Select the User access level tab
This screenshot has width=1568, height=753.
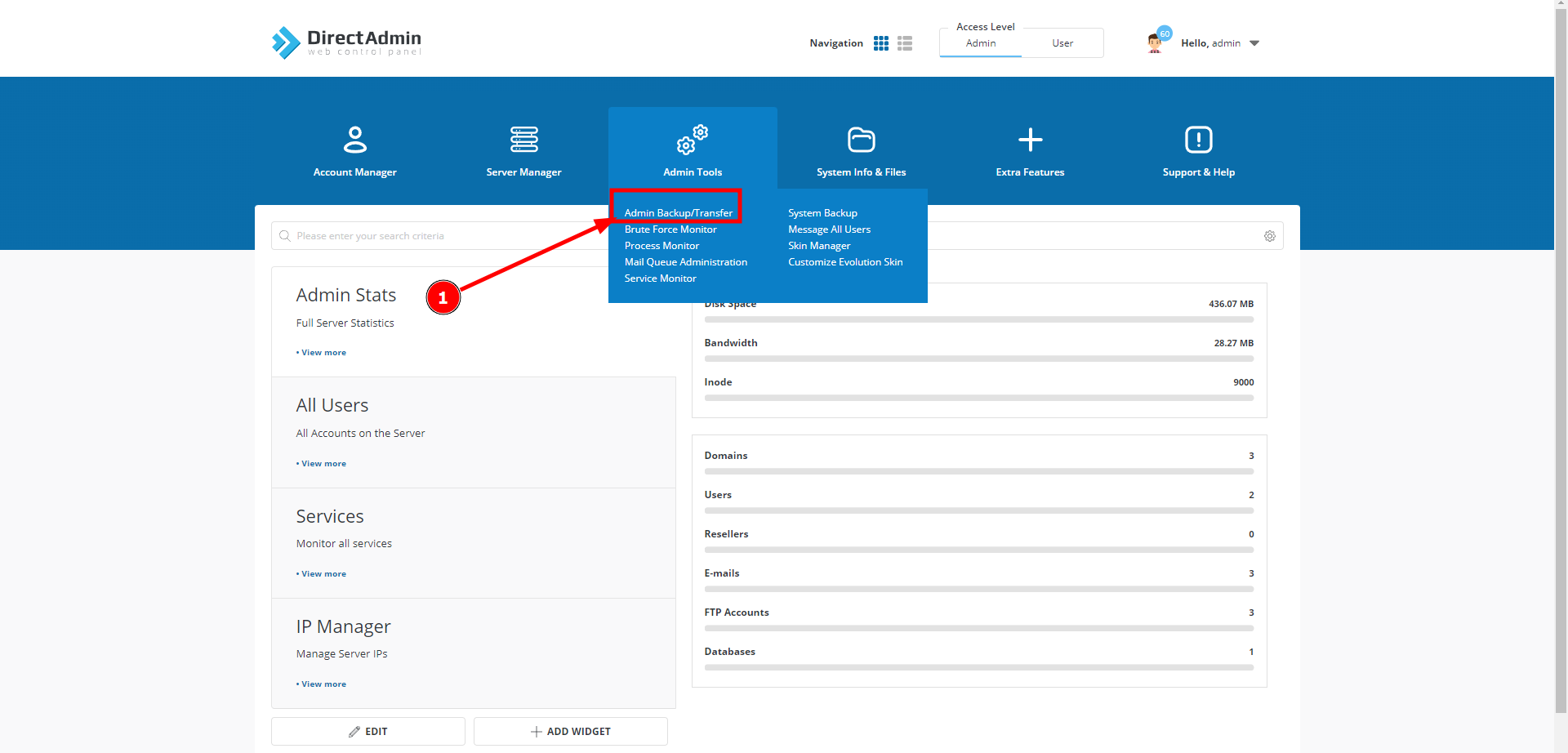point(1062,43)
